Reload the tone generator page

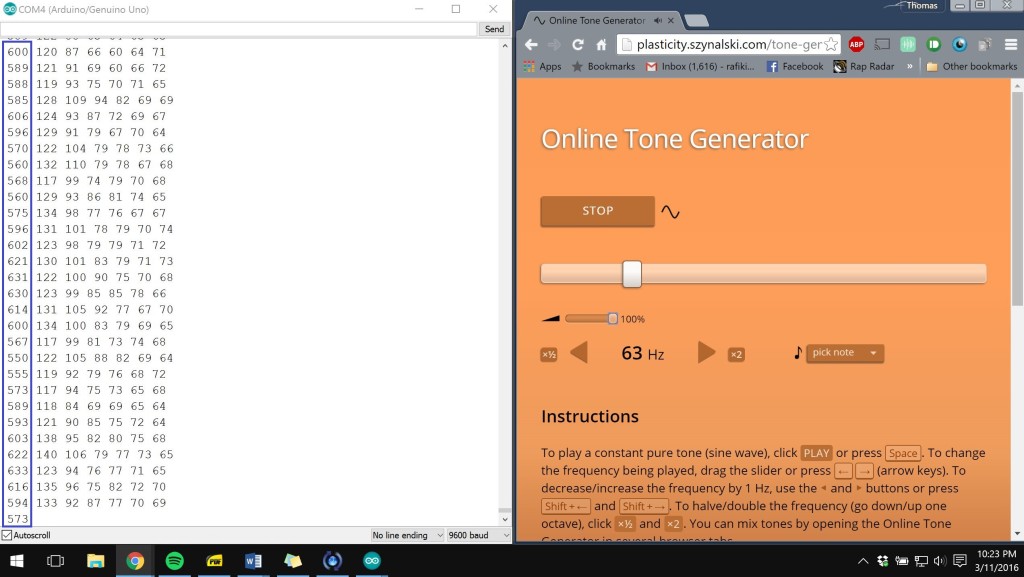click(577, 45)
